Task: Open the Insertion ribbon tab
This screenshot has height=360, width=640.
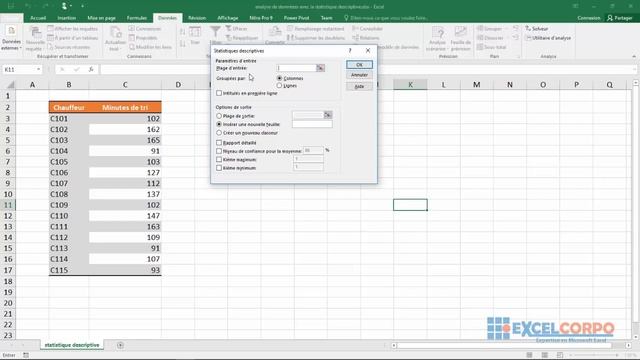Action: click(67, 18)
